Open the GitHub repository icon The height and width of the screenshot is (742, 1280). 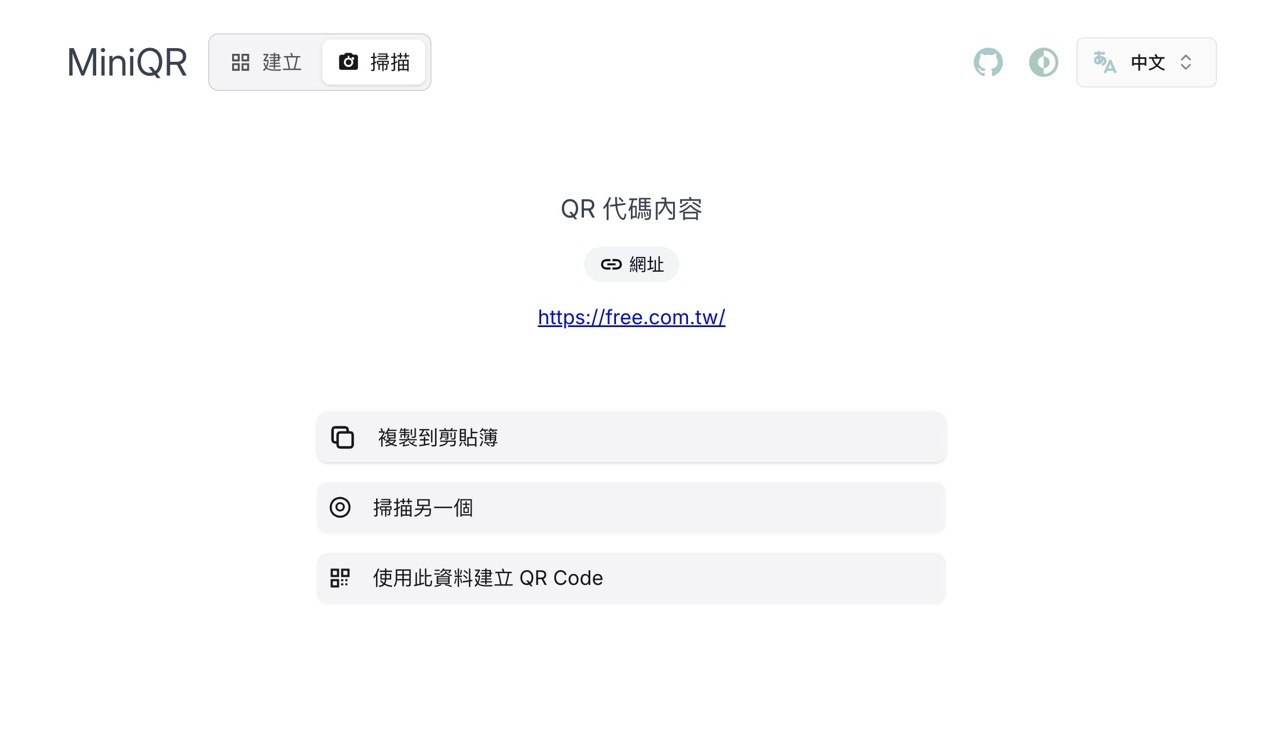[x=988, y=62]
